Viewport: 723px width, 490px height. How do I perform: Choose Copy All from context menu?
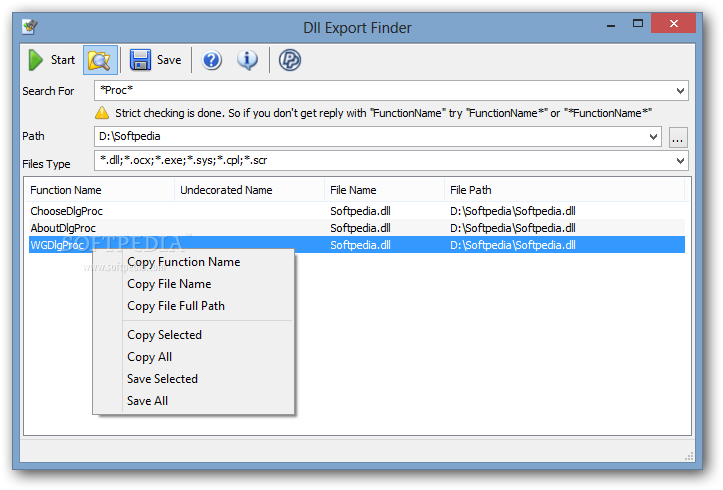(193, 357)
